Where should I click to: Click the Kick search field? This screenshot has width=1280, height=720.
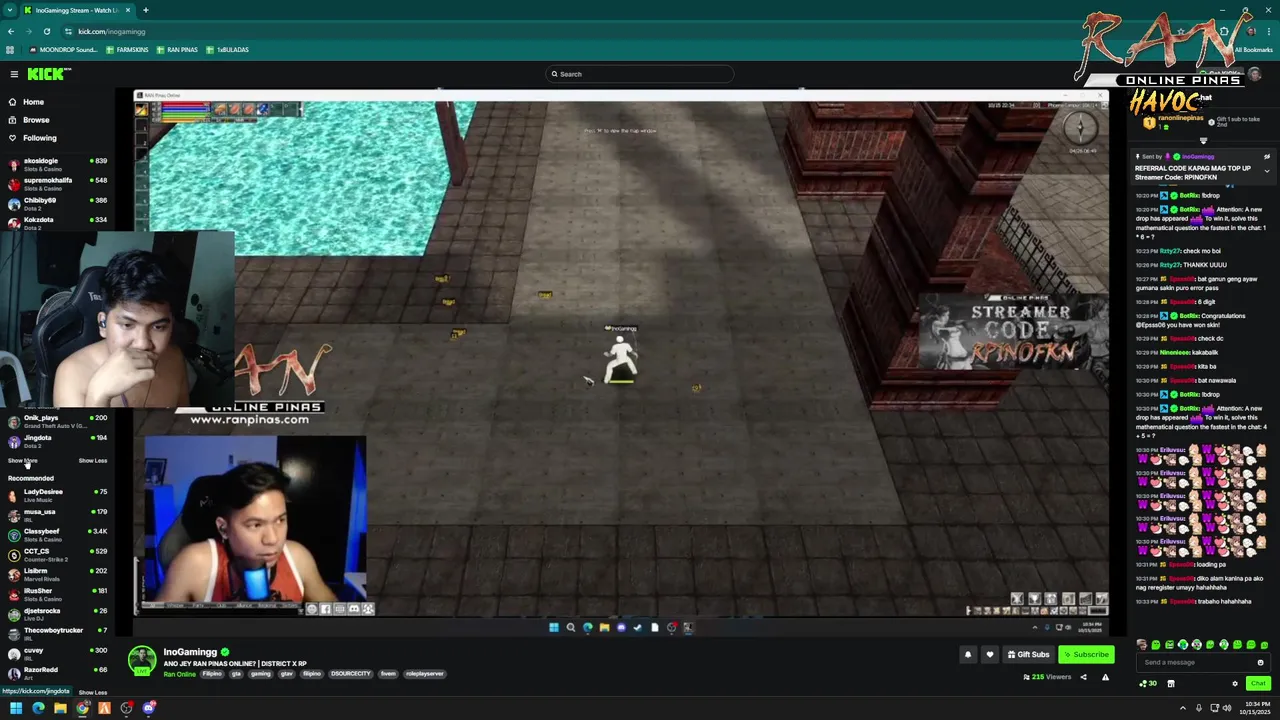click(640, 74)
